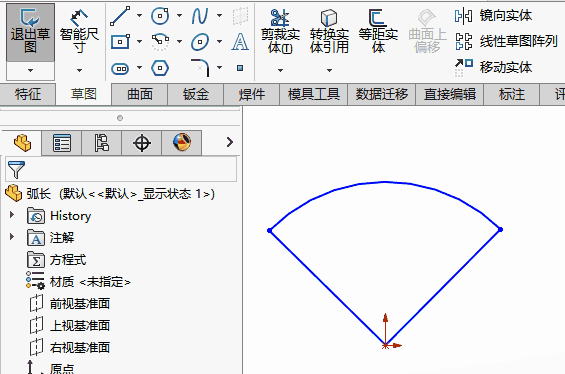Open the Slot tool dropdown arrow
The height and width of the screenshot is (374, 565).
coord(139,67)
